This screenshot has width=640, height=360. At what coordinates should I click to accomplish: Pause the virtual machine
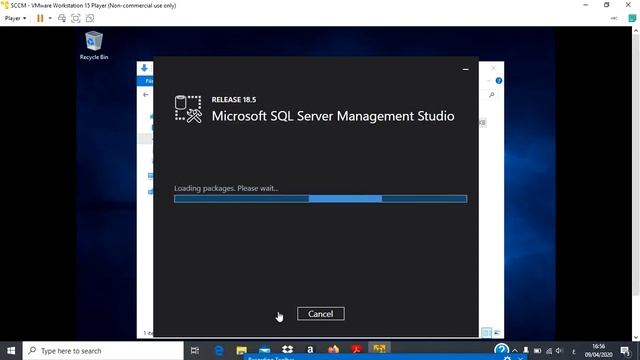[x=40, y=18]
